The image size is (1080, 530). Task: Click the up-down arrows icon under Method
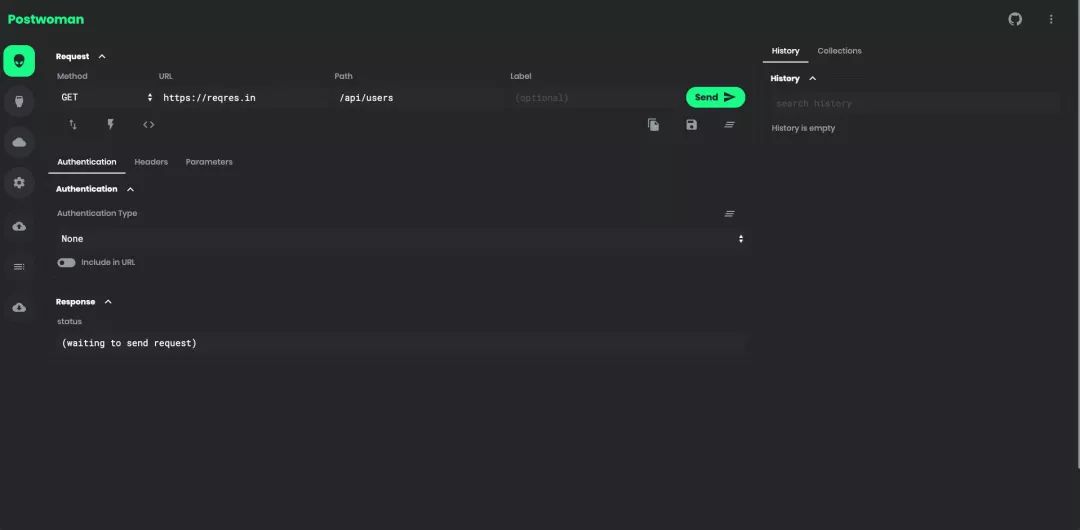(73, 125)
